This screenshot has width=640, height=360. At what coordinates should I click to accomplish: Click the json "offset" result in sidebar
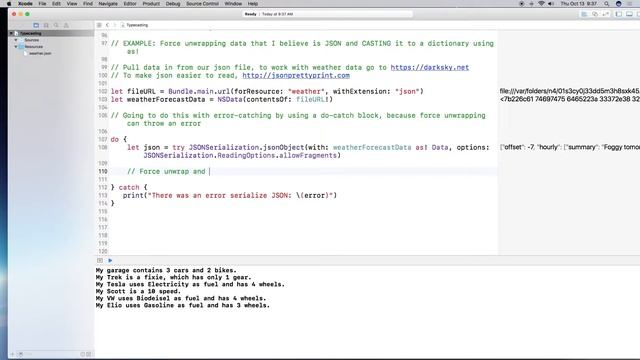click(x=569, y=147)
